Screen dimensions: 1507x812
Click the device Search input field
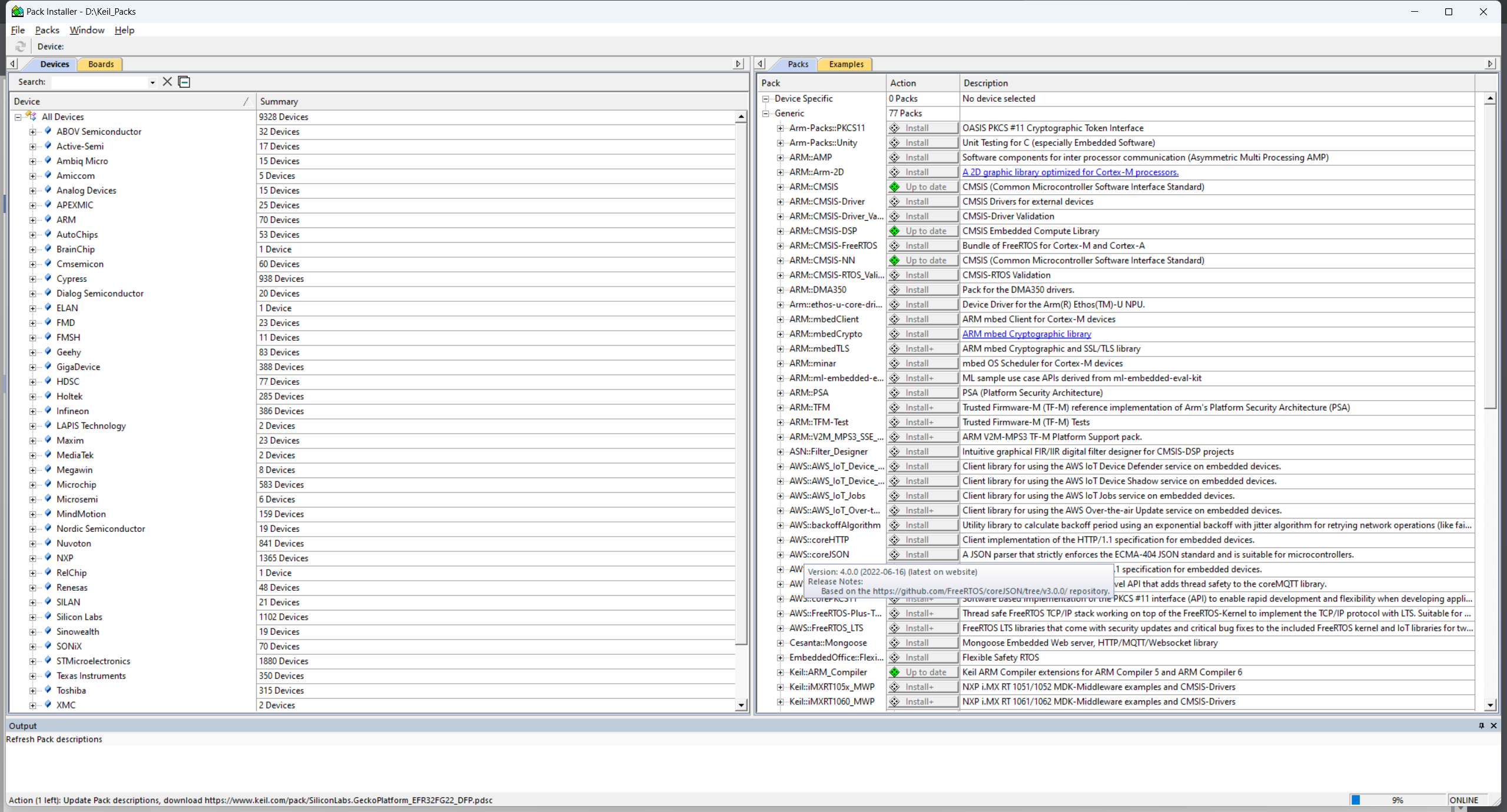(99, 82)
